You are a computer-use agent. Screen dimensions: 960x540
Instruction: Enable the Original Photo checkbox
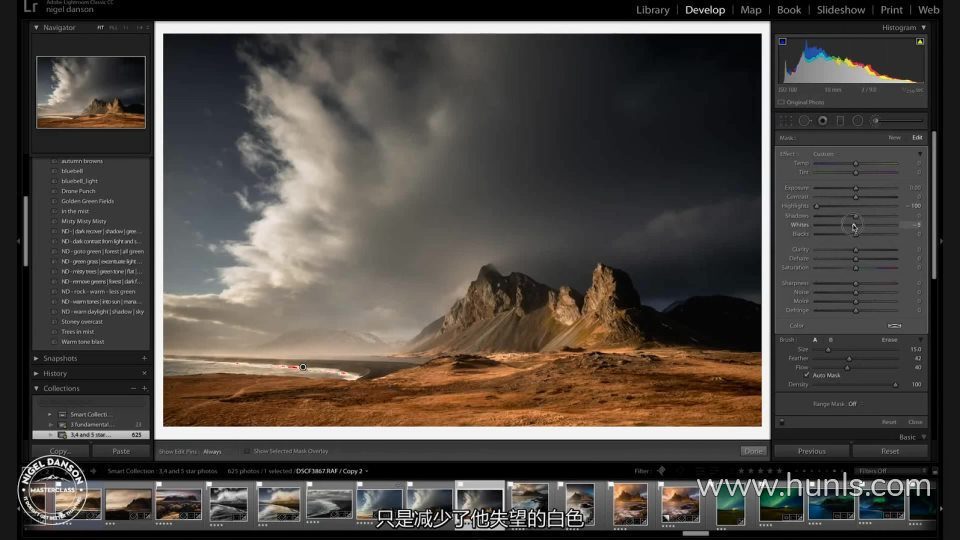click(x=781, y=102)
